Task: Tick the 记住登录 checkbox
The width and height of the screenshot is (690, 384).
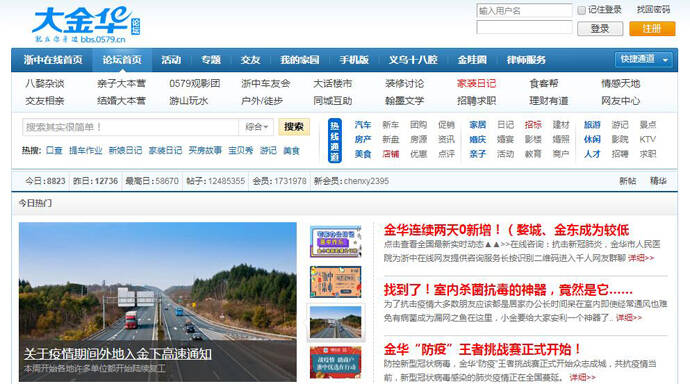Action: coord(581,10)
